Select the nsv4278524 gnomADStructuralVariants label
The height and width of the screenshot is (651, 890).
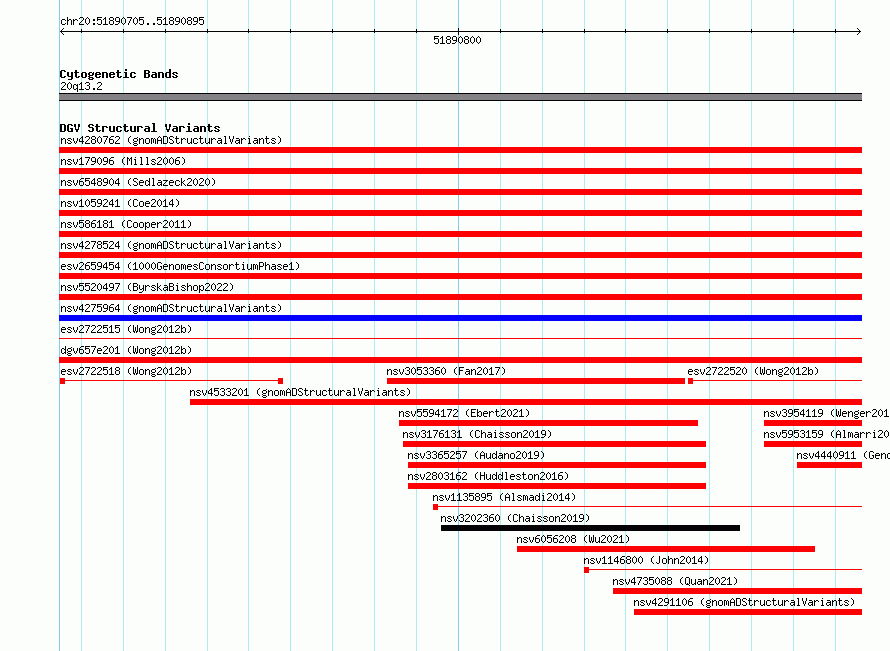pos(171,245)
